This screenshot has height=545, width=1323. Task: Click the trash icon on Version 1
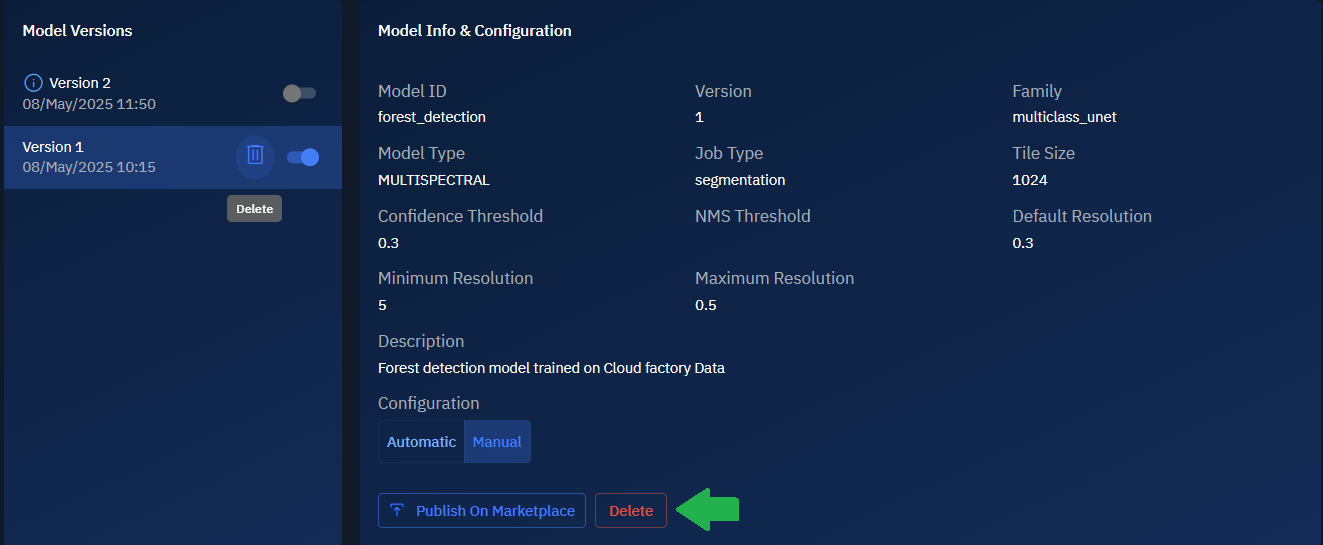point(255,155)
